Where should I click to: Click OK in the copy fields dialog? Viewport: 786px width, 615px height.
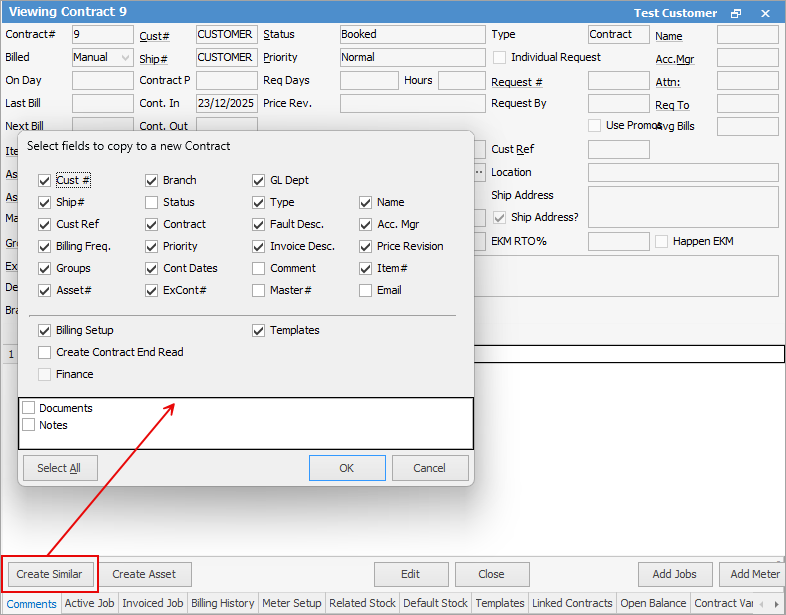pyautogui.click(x=347, y=468)
